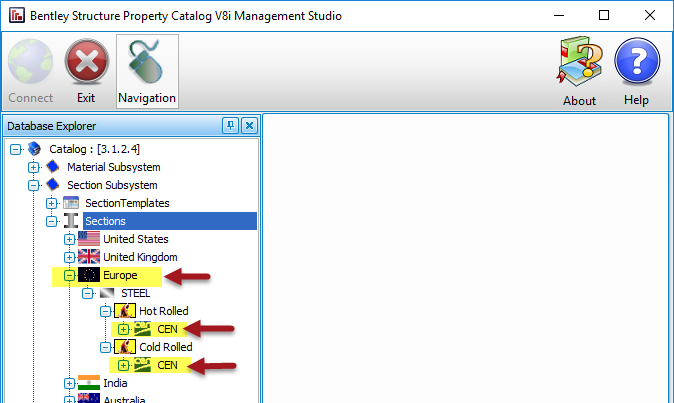The height and width of the screenshot is (403, 674).
Task: Expand the United Kingdom node
Action: point(69,257)
